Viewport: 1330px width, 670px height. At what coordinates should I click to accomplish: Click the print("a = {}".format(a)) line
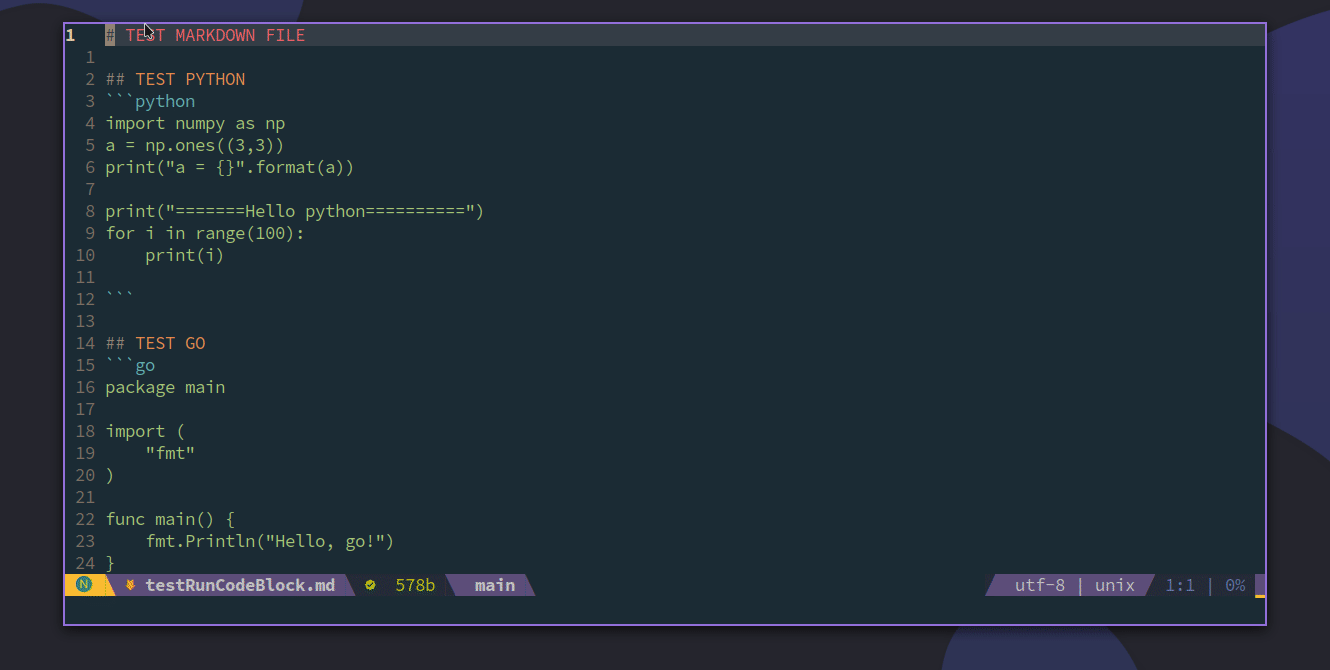tap(230, 167)
